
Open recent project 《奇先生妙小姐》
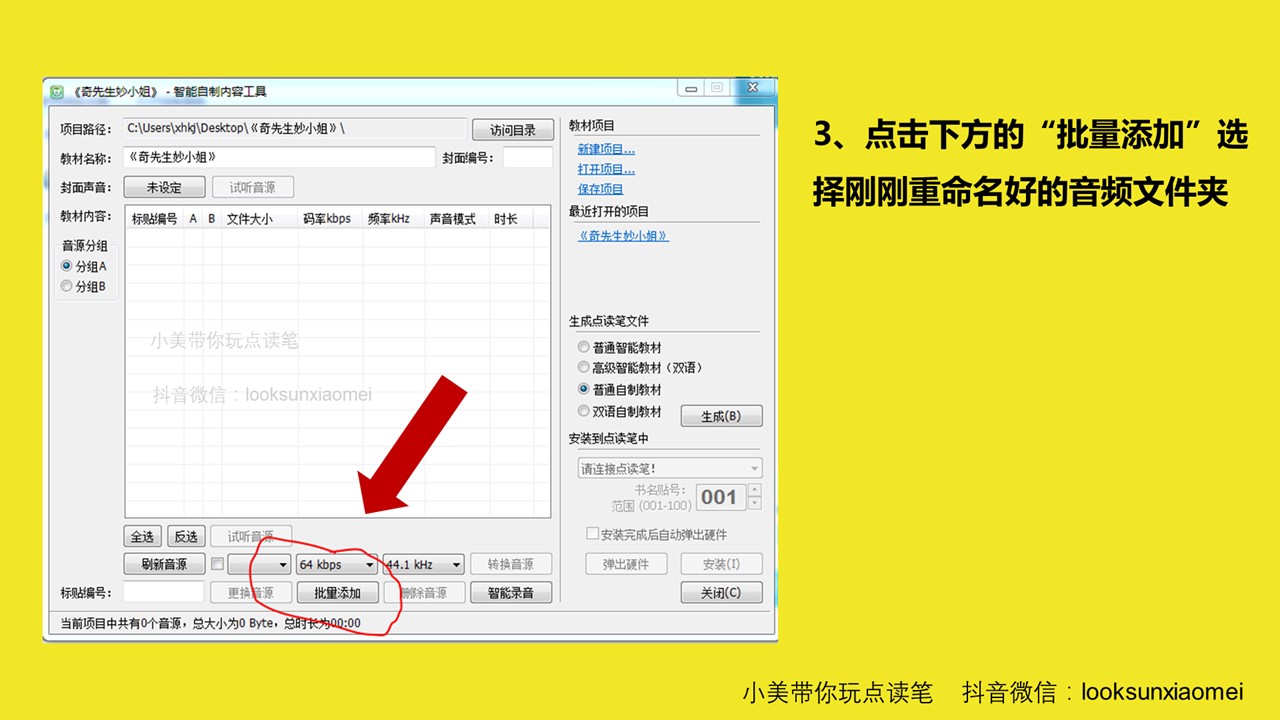pos(623,236)
